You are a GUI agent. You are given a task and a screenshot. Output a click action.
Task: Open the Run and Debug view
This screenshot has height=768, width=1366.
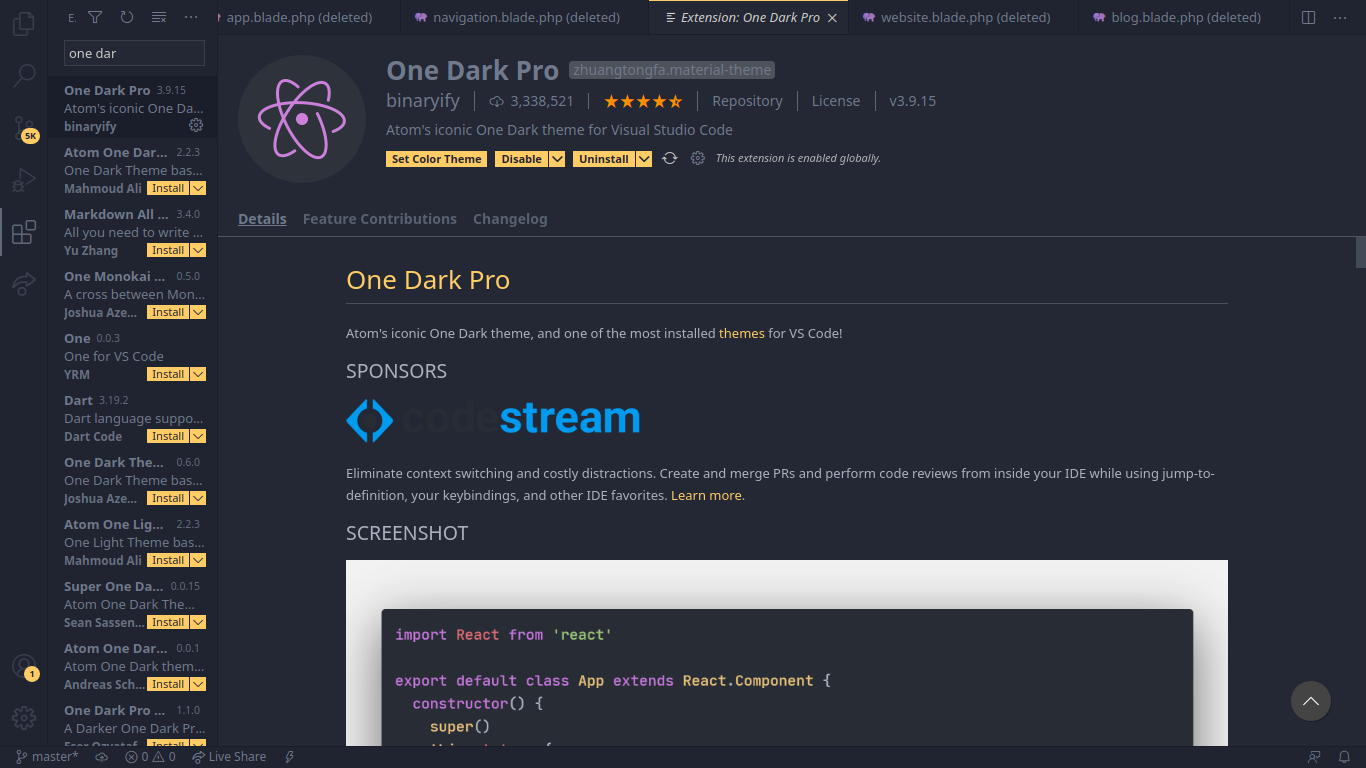pos(24,181)
